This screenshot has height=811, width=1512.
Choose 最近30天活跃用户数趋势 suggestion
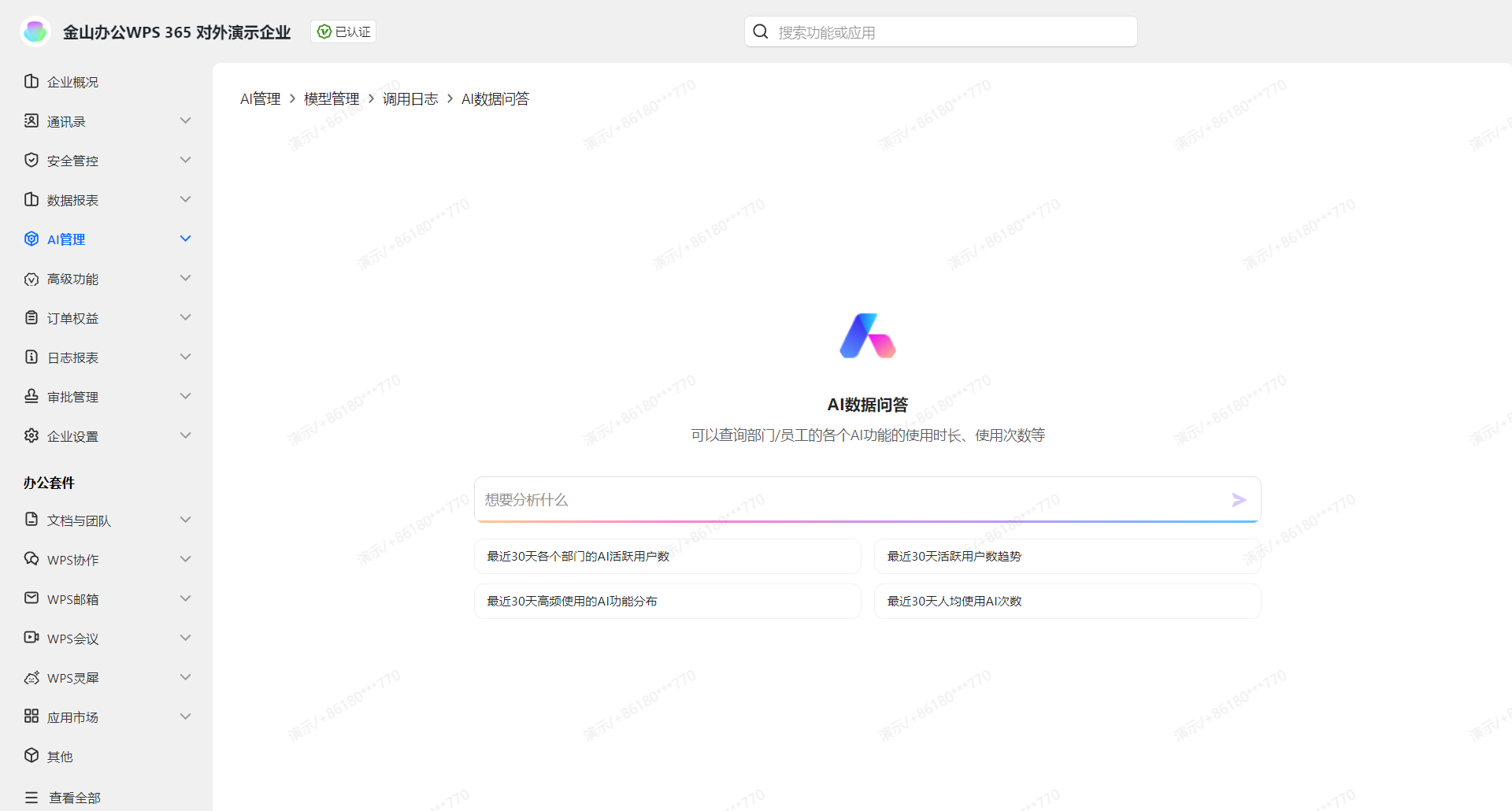pos(1068,556)
